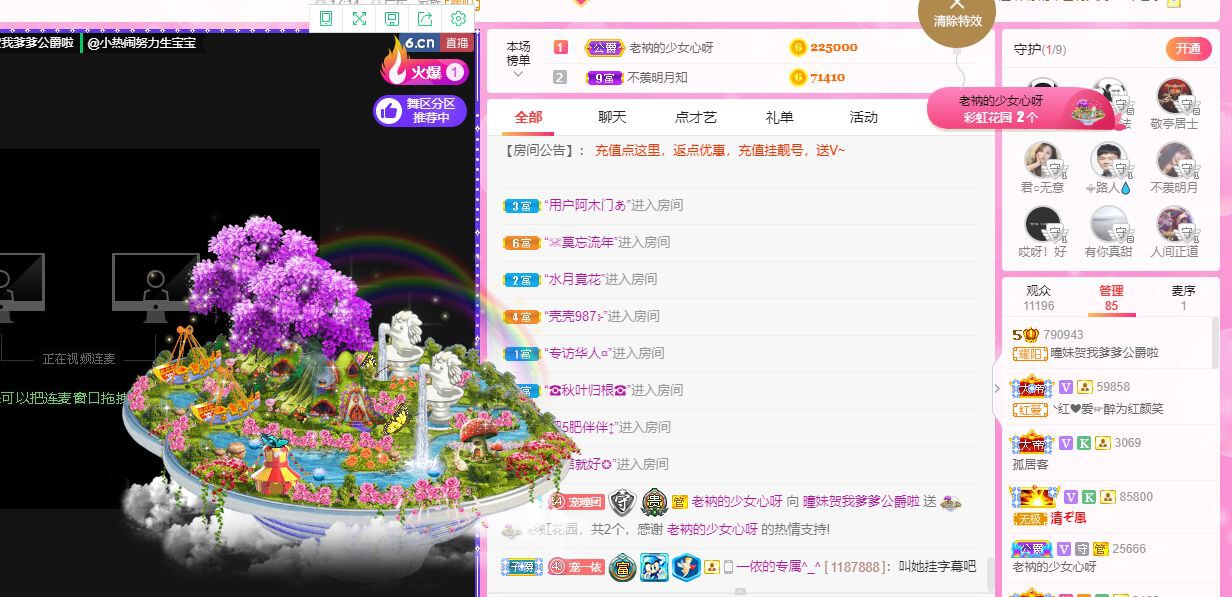1232x597 pixels.
Task: Click the 3富 badge next to 用户阿木门
Action: click(x=520, y=205)
